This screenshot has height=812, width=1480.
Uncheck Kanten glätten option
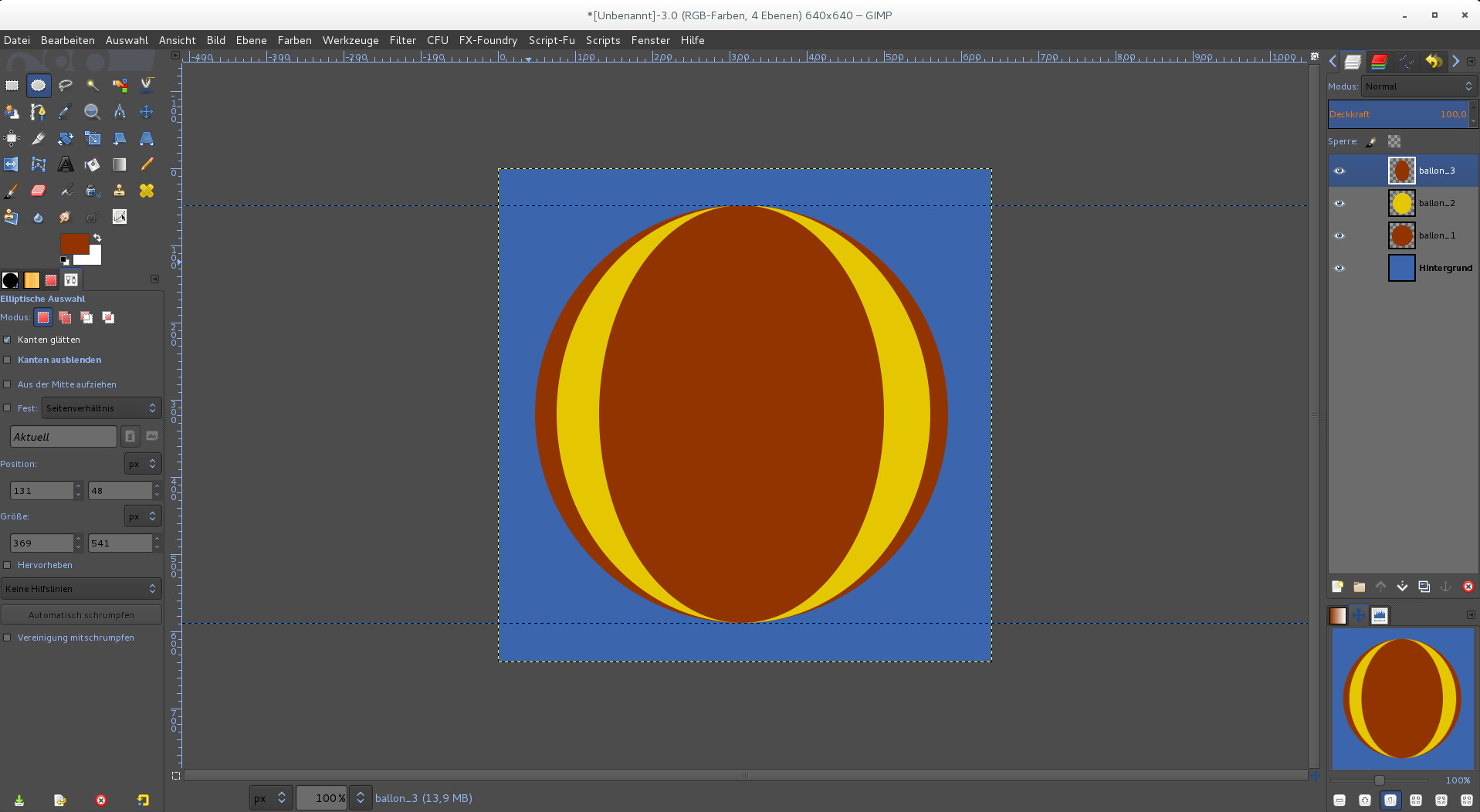point(8,340)
